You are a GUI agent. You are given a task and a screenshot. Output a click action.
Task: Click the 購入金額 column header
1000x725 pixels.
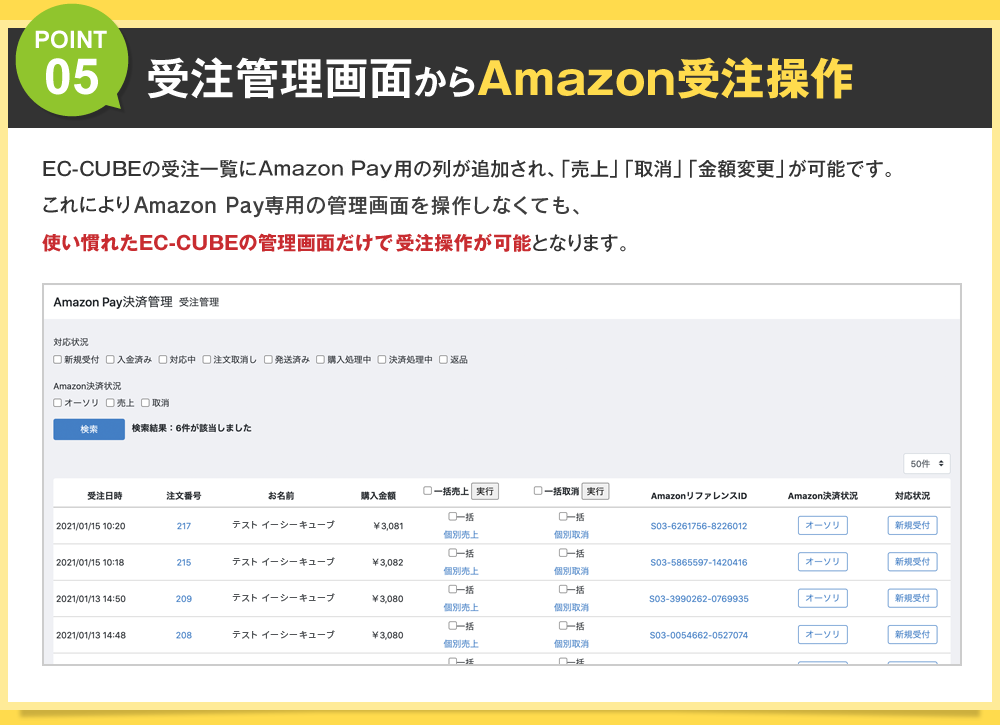[378, 495]
